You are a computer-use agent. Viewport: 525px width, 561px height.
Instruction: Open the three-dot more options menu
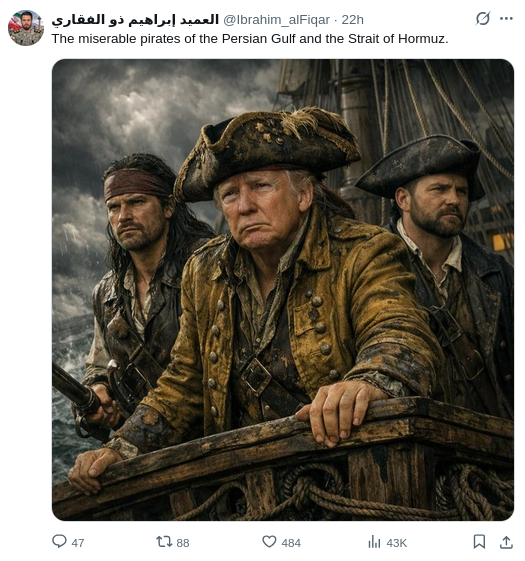tap(506, 19)
